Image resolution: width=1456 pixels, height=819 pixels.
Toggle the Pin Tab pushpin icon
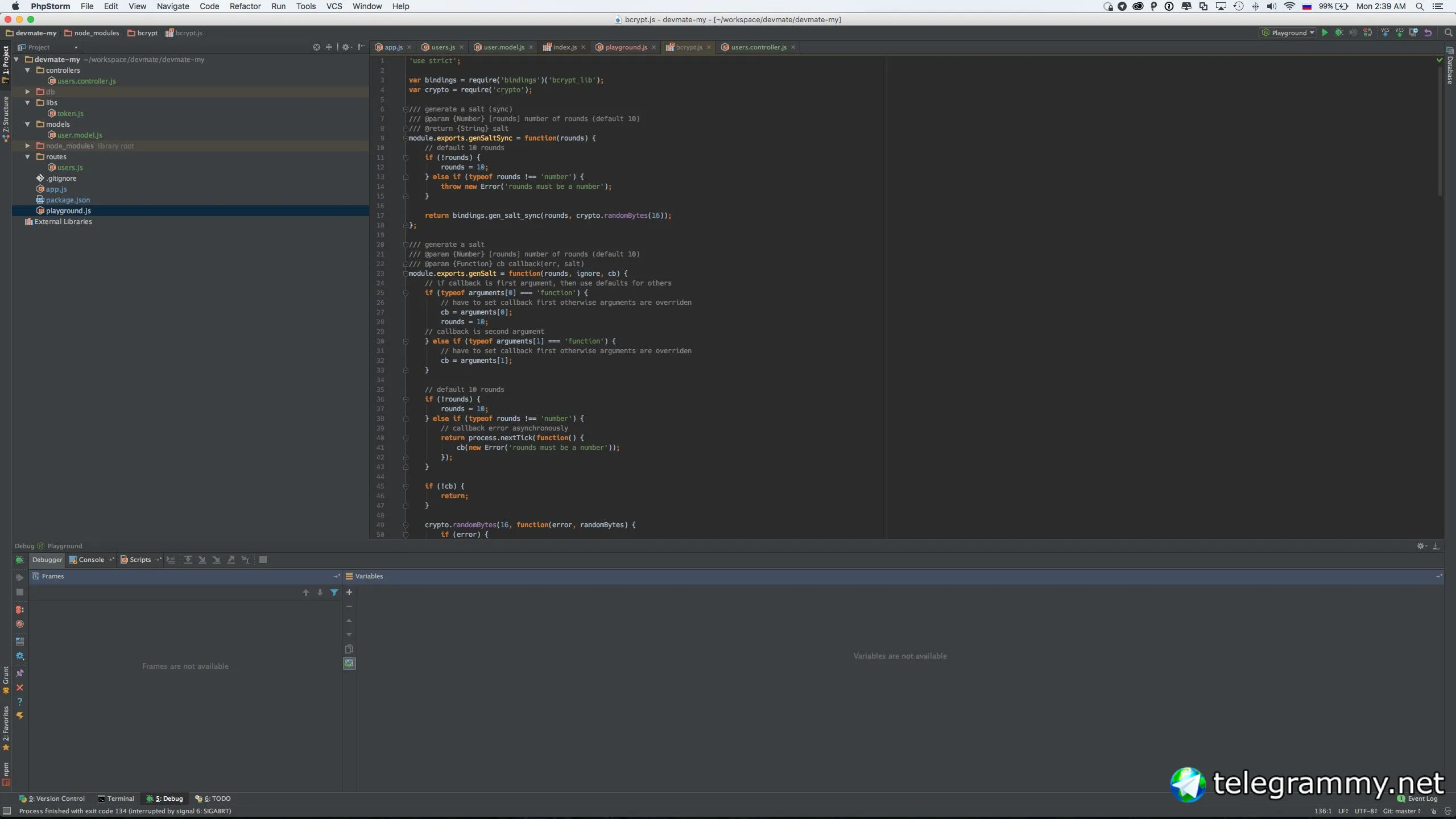(20, 673)
